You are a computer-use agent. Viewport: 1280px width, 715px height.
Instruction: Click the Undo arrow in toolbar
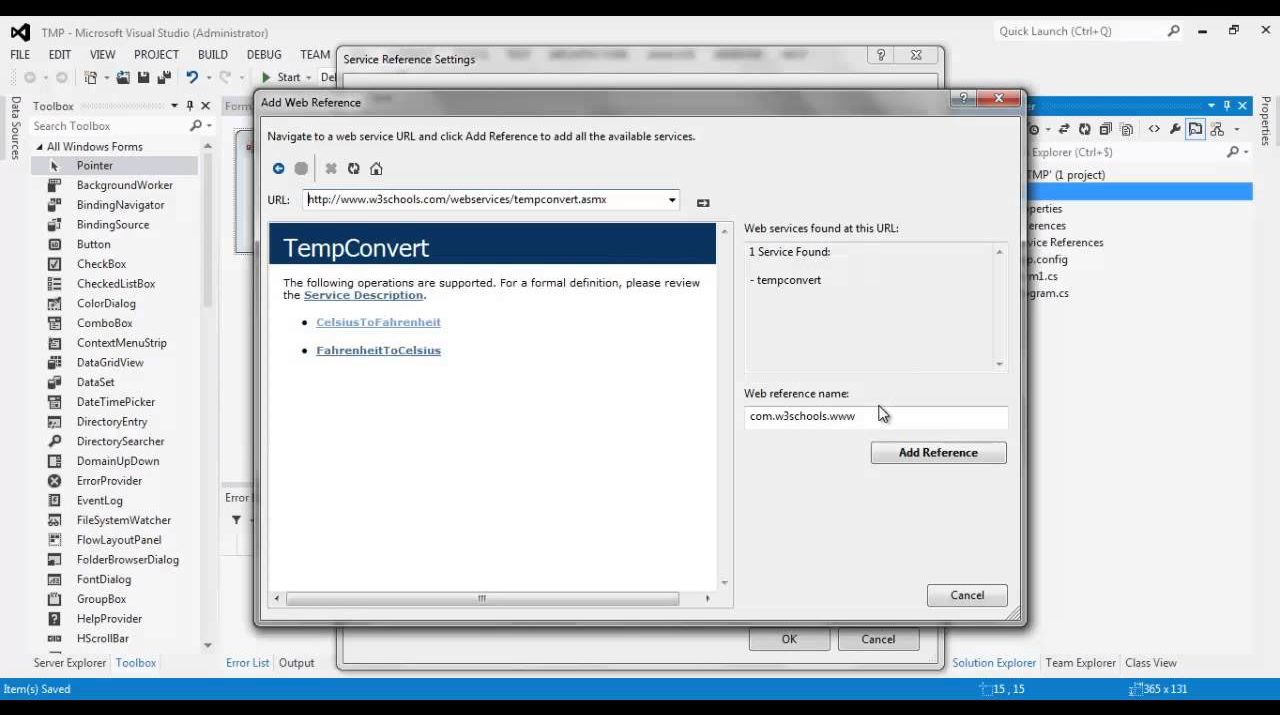pos(192,78)
